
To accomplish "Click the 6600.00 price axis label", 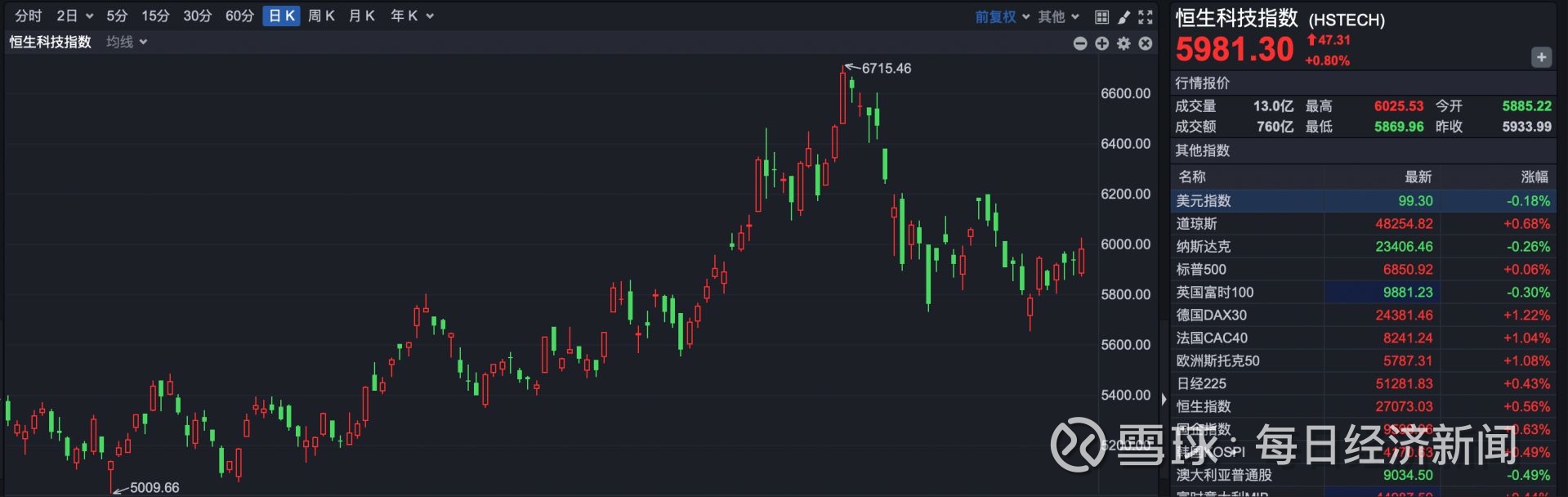I will pyautogui.click(x=1125, y=93).
